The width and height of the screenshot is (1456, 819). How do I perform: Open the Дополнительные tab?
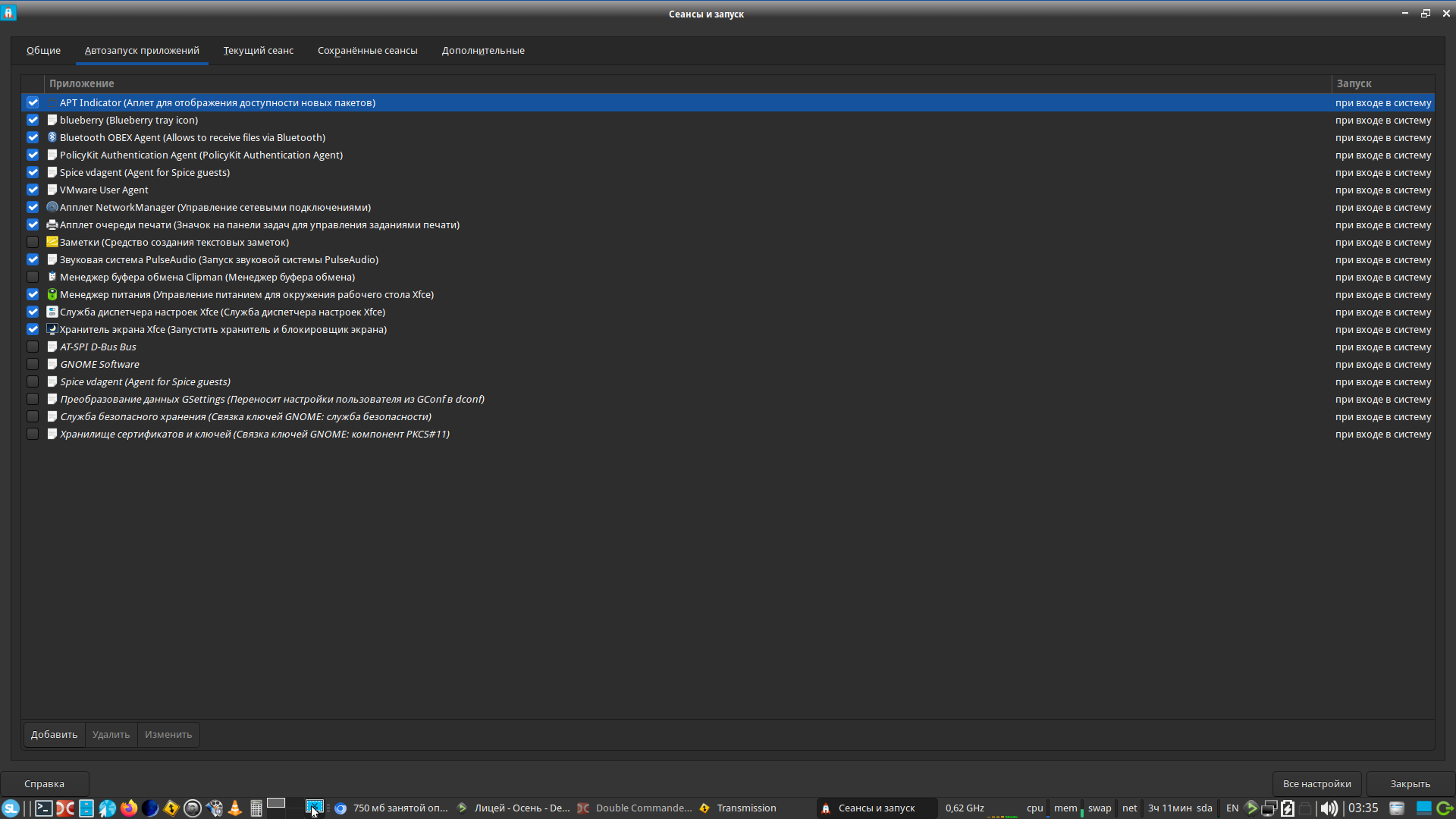[x=483, y=51]
